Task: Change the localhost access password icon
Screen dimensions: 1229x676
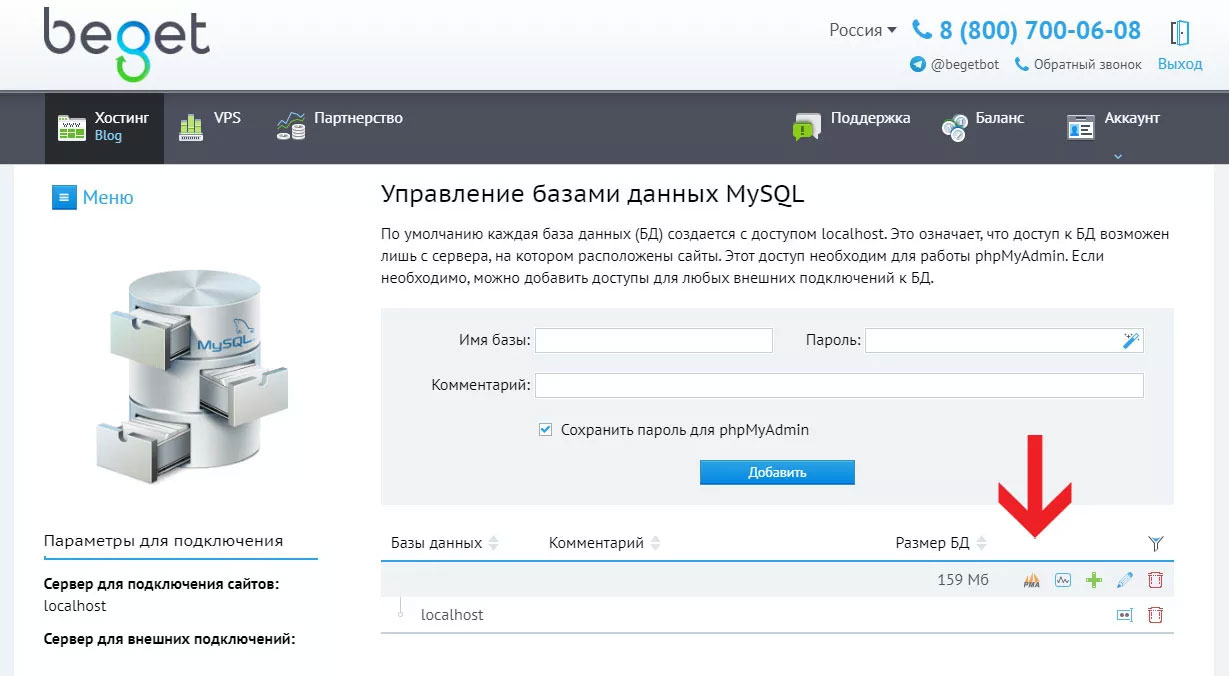Action: coord(1124,615)
